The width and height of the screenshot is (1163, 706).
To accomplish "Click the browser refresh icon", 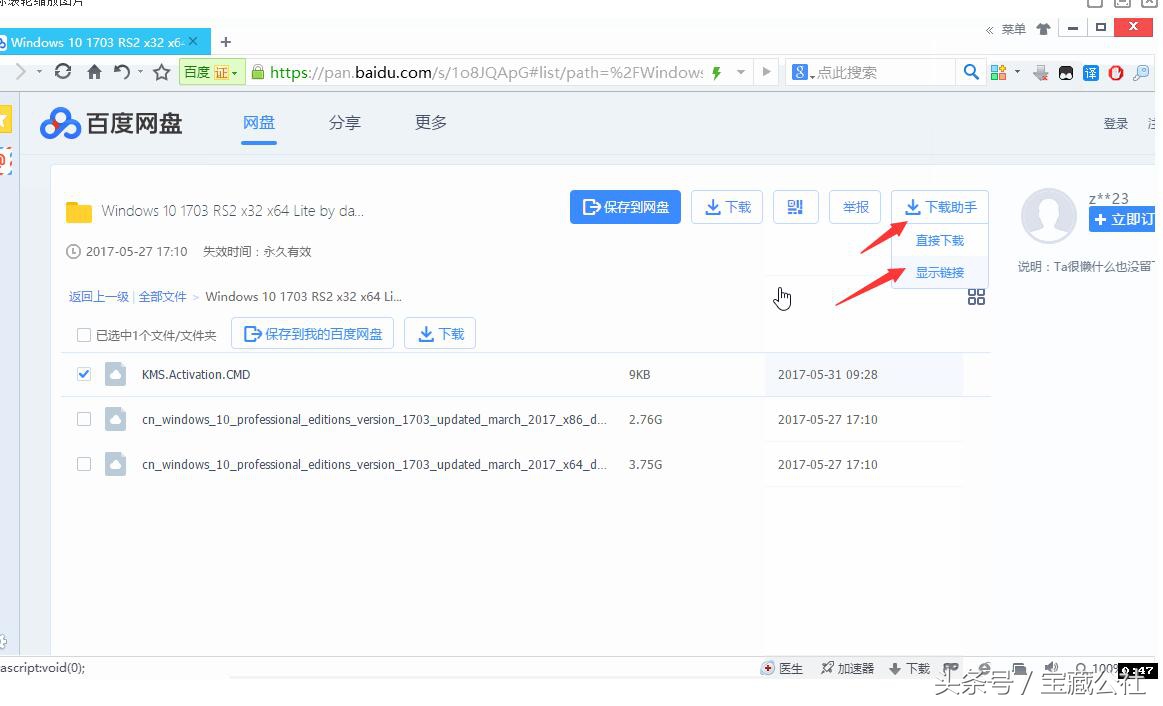I will [x=63, y=72].
